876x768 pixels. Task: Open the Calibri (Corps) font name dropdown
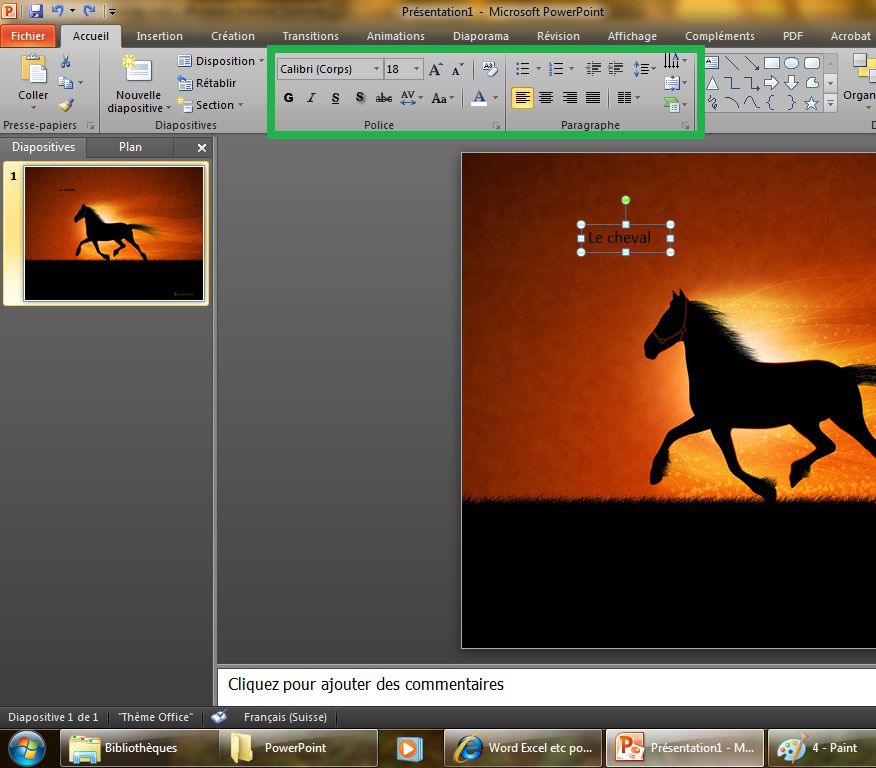click(x=376, y=69)
